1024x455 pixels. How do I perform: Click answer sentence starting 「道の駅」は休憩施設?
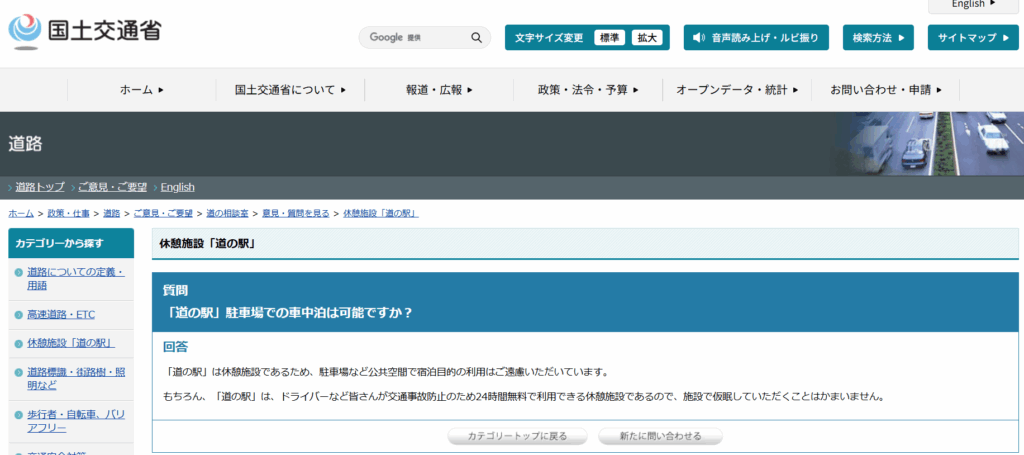pyautogui.click(x=388, y=373)
